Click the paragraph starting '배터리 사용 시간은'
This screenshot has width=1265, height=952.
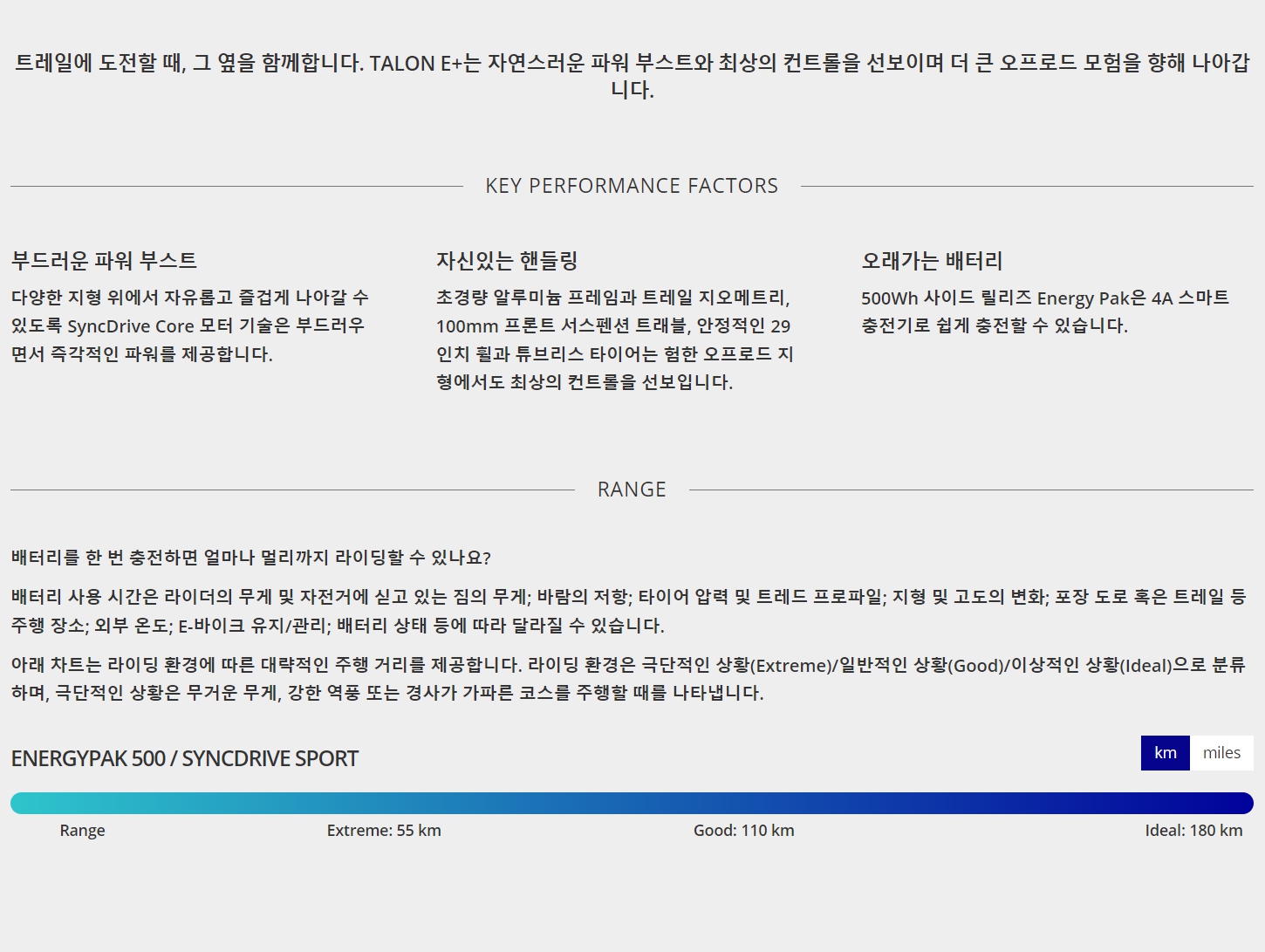pyautogui.click(x=628, y=611)
